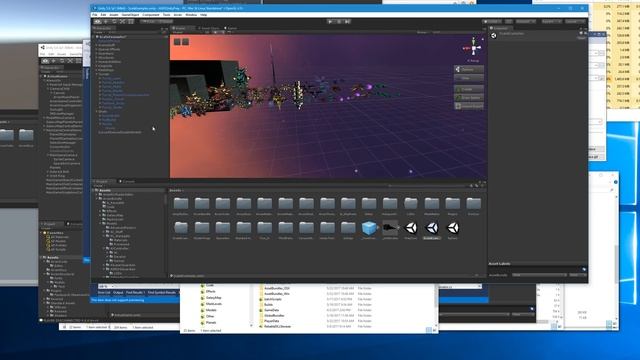Open the Assets menu
Viewport: 640px width, 360px height.
click(x=114, y=15)
